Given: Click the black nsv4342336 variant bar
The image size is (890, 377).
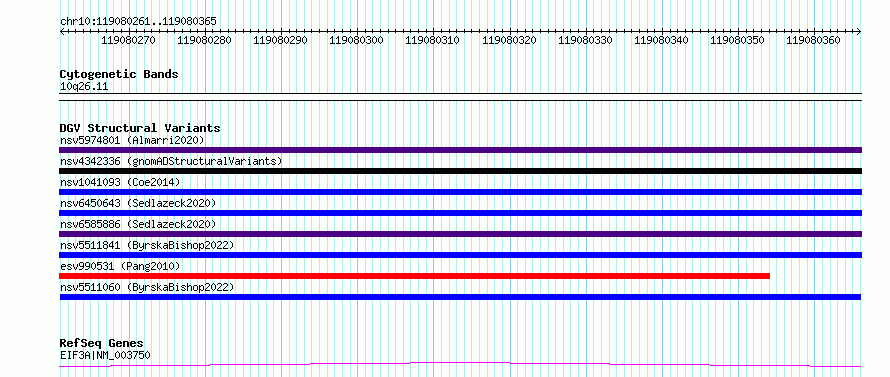Looking at the screenshot, I should pyautogui.click(x=460, y=171).
